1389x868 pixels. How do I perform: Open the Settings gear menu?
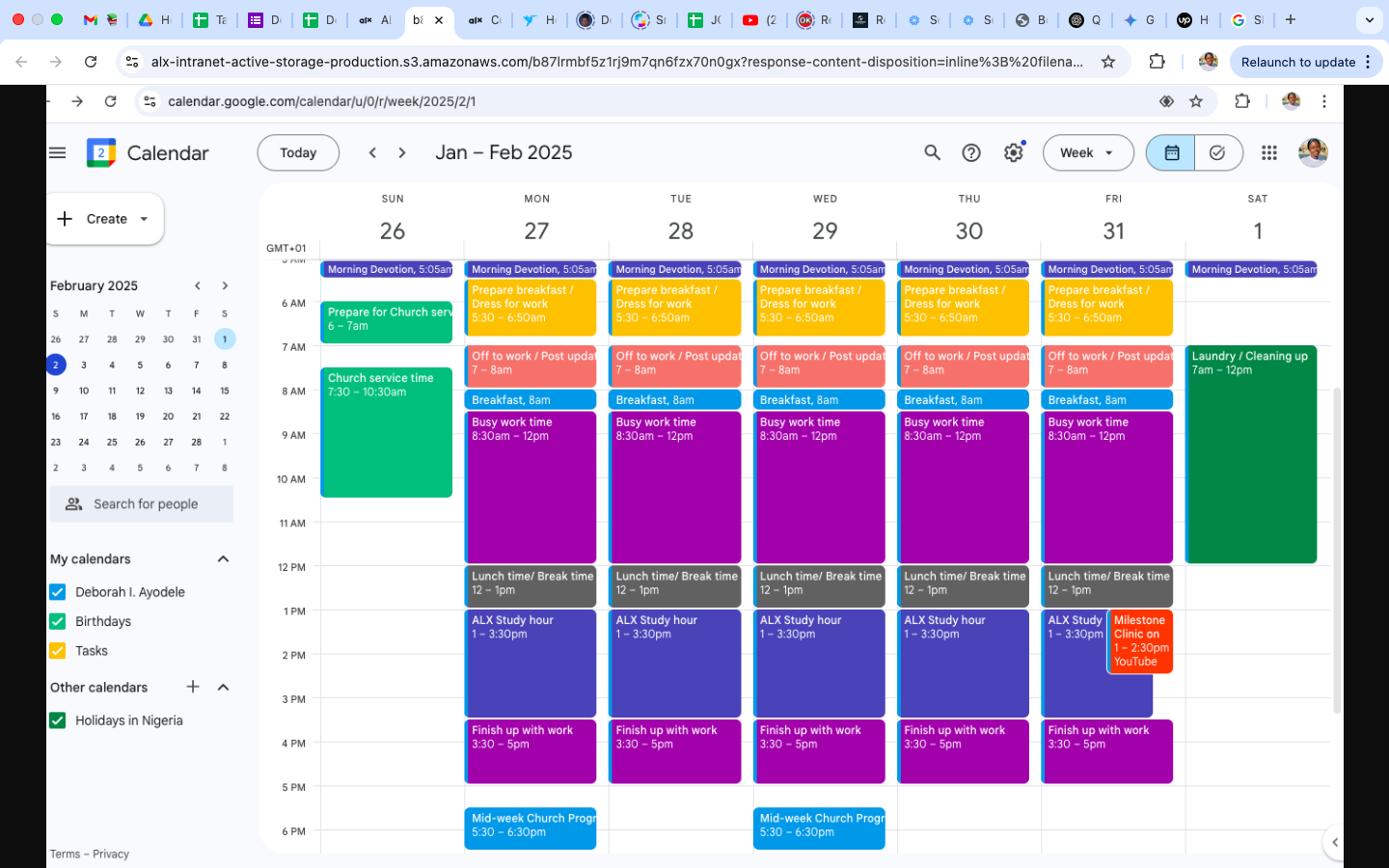pos(1013,152)
